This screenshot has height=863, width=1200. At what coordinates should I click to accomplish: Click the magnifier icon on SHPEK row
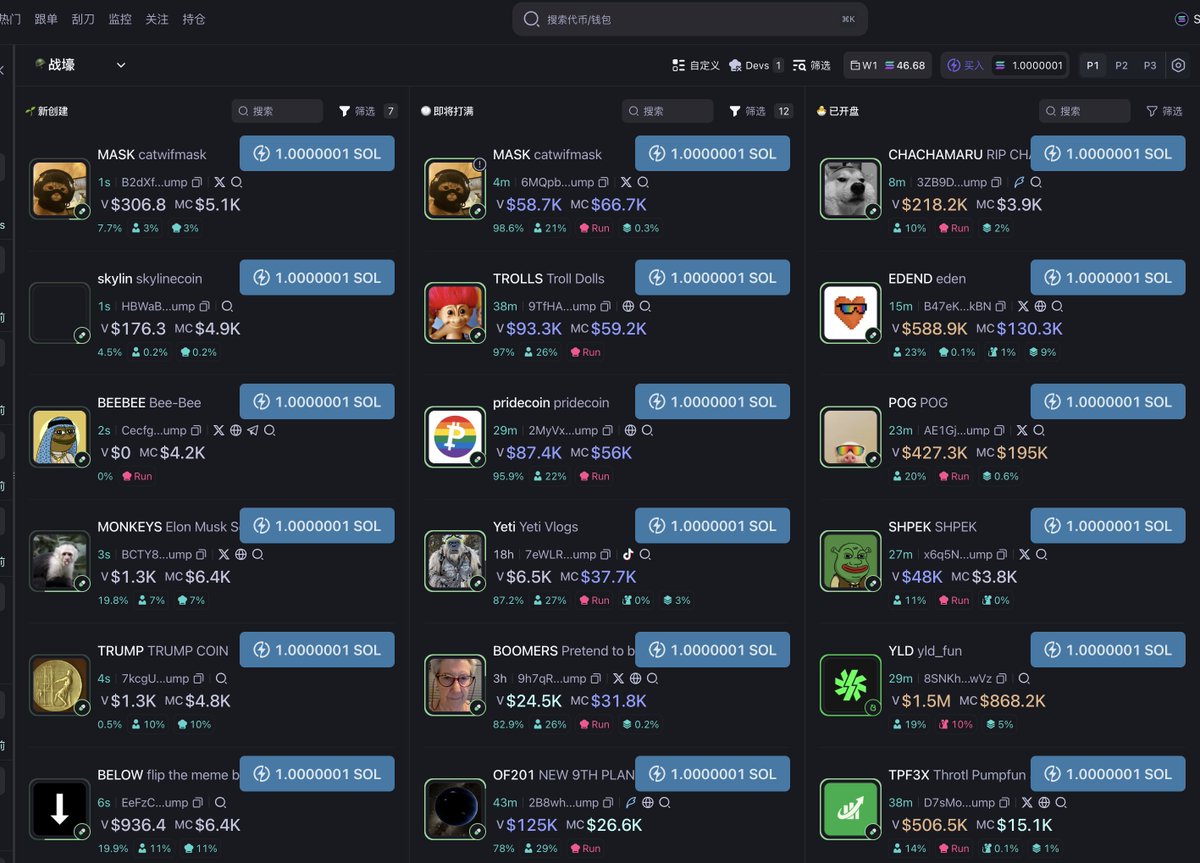point(1041,554)
